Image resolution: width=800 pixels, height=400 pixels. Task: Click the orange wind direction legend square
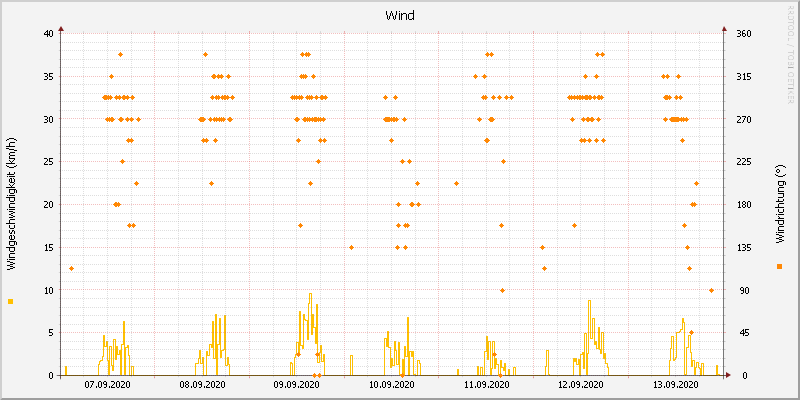pos(779,266)
